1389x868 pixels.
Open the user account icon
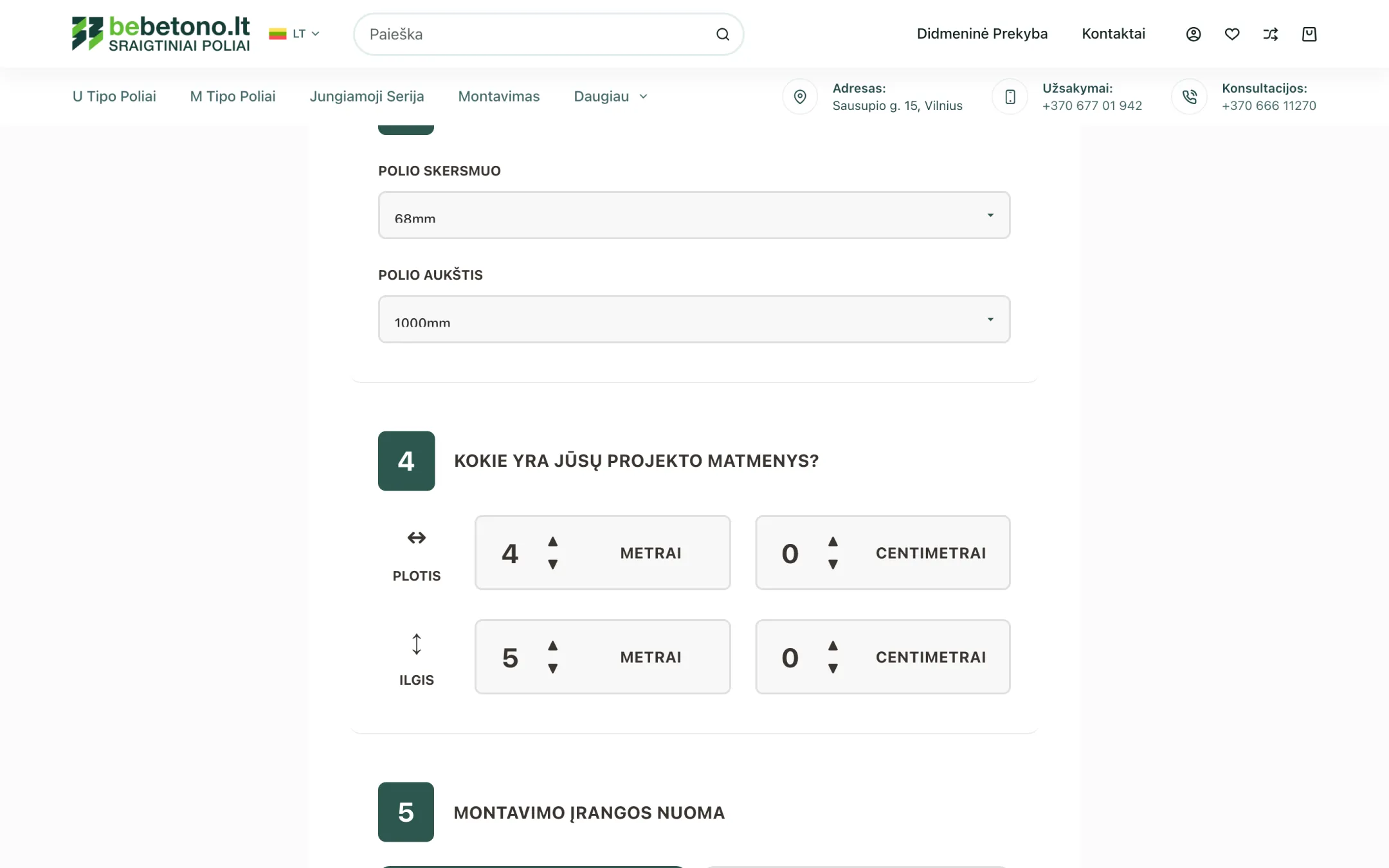point(1193,34)
